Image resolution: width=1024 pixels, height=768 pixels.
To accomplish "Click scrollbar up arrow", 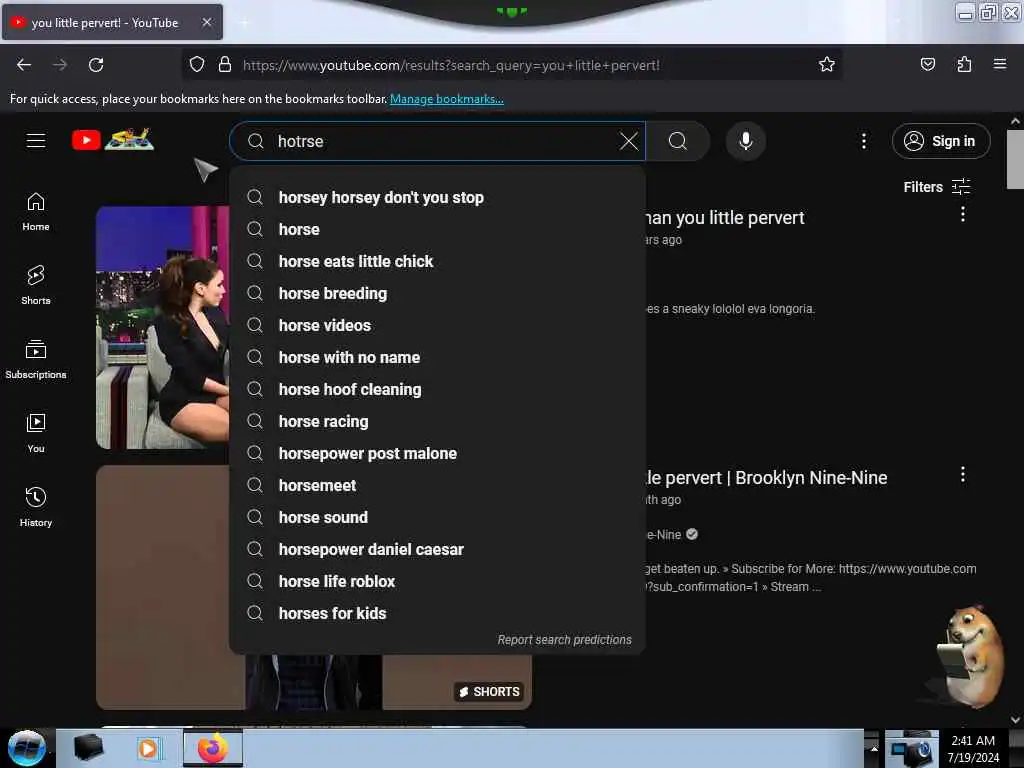I will [x=1014, y=121].
